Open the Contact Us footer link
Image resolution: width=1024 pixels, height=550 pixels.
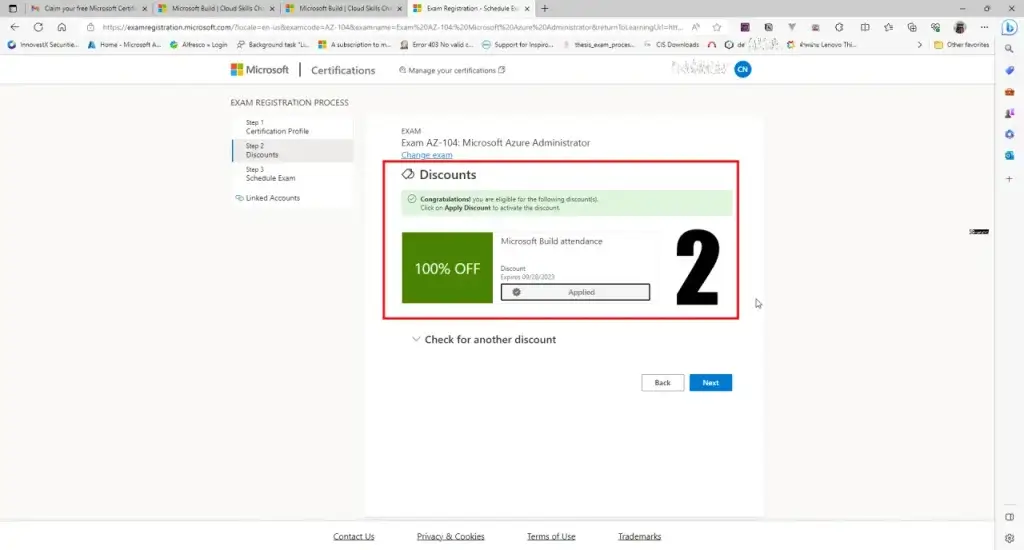point(353,536)
